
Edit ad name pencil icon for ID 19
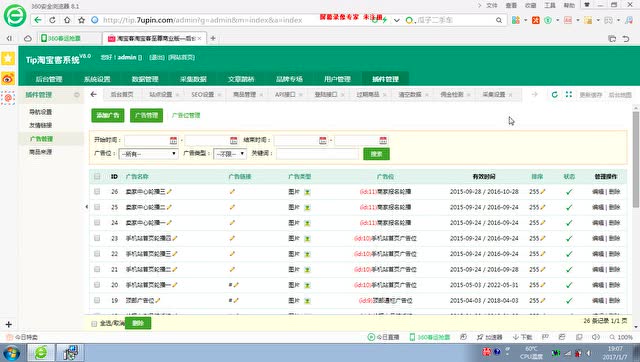pos(158,300)
